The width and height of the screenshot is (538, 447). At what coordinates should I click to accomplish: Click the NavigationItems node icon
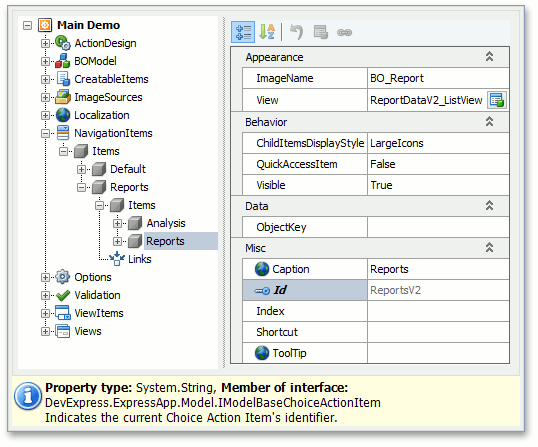63,133
